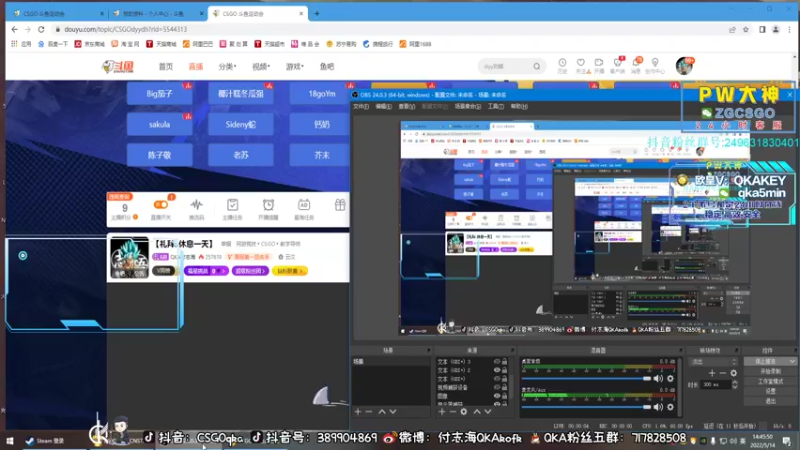Open the 星海任务 AD icon
This screenshot has width=800, height=450.
304,205
